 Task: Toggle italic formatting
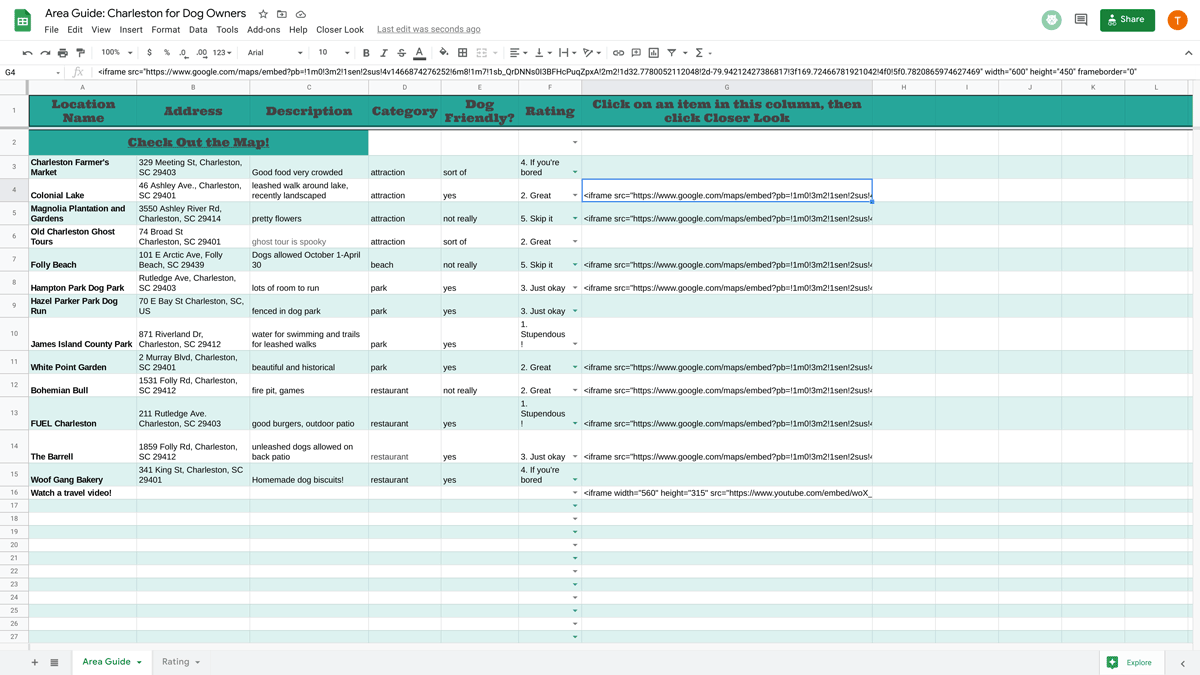(384, 53)
